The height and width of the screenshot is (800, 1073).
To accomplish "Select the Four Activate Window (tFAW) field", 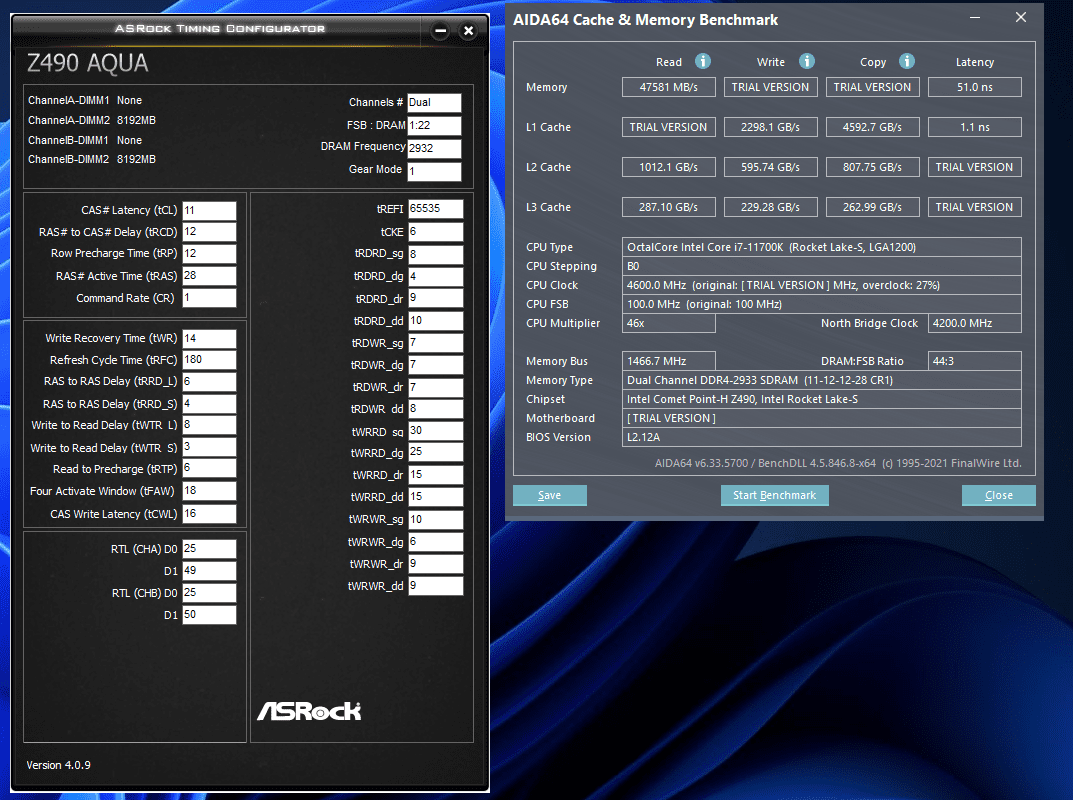I will coord(209,491).
